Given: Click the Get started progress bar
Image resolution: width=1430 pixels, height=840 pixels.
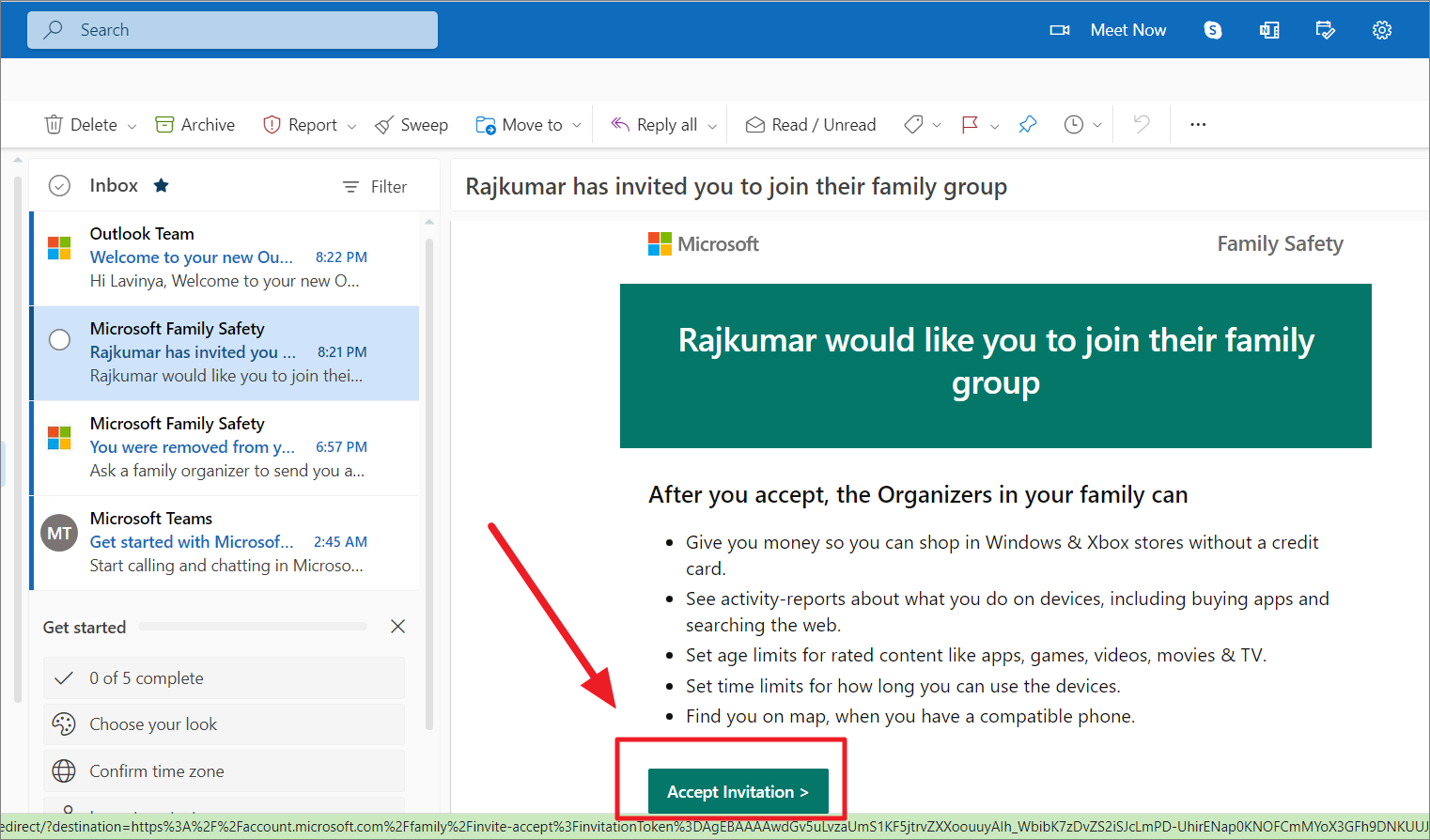Looking at the screenshot, I should (x=253, y=627).
